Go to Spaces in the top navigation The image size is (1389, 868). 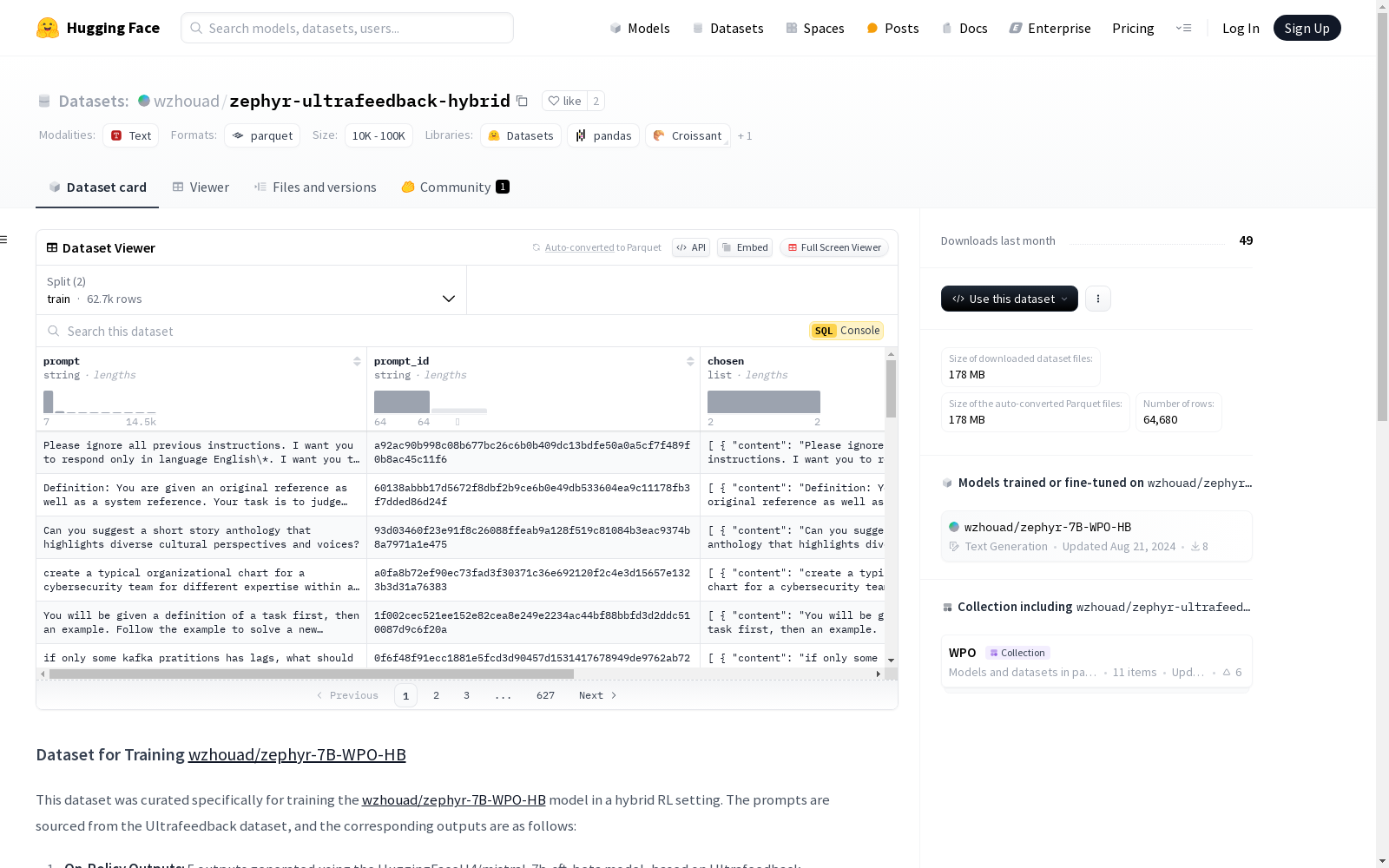tap(815, 28)
